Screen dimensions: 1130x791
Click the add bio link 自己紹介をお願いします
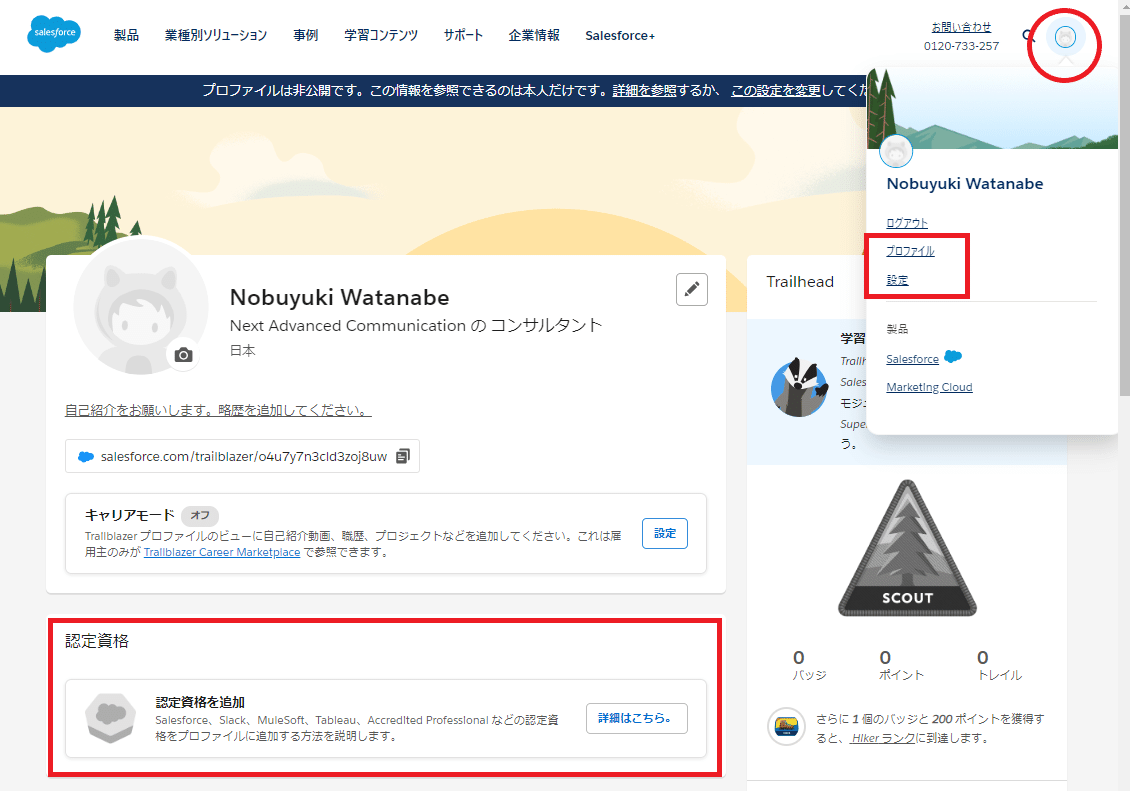218,410
